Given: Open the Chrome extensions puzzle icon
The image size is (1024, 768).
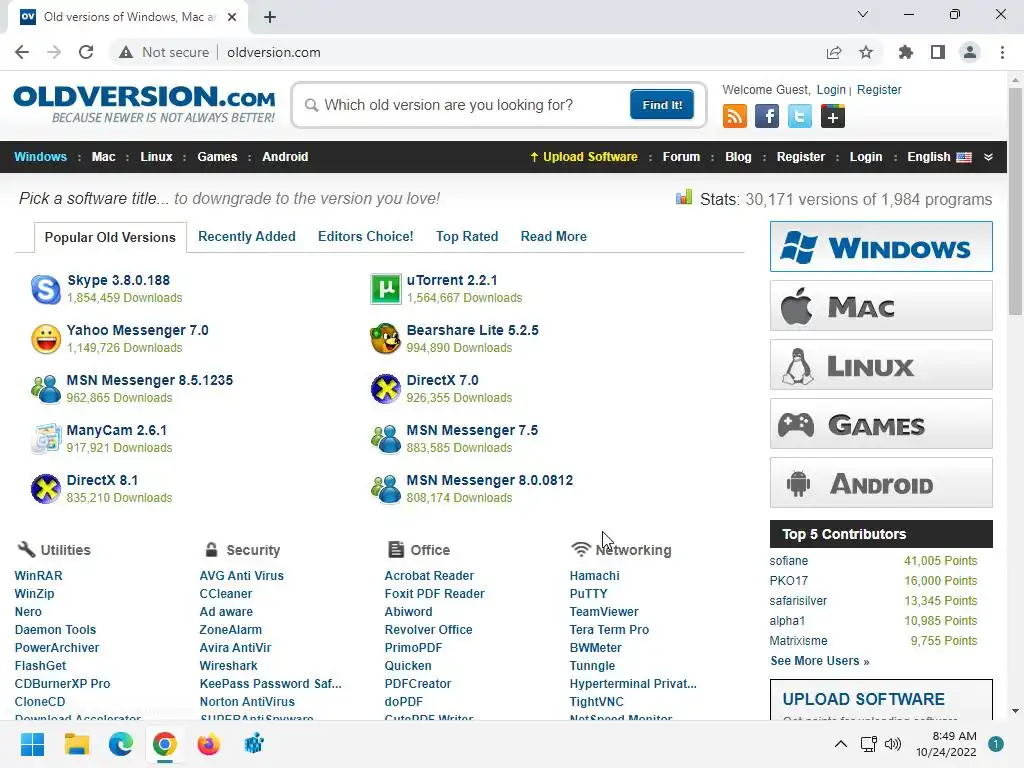Looking at the screenshot, I should 906,52.
